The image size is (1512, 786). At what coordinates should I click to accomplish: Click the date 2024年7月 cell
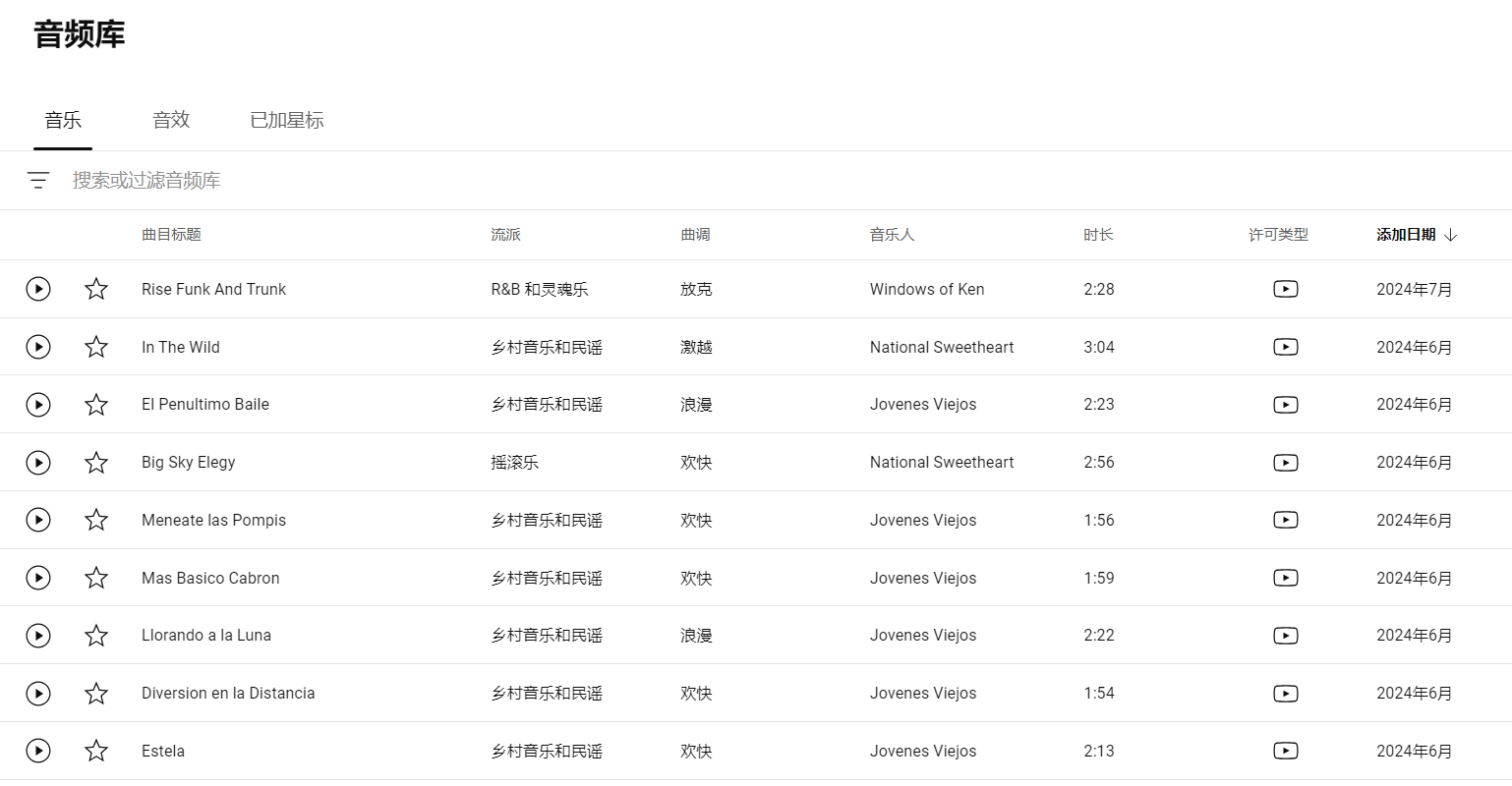click(1415, 289)
